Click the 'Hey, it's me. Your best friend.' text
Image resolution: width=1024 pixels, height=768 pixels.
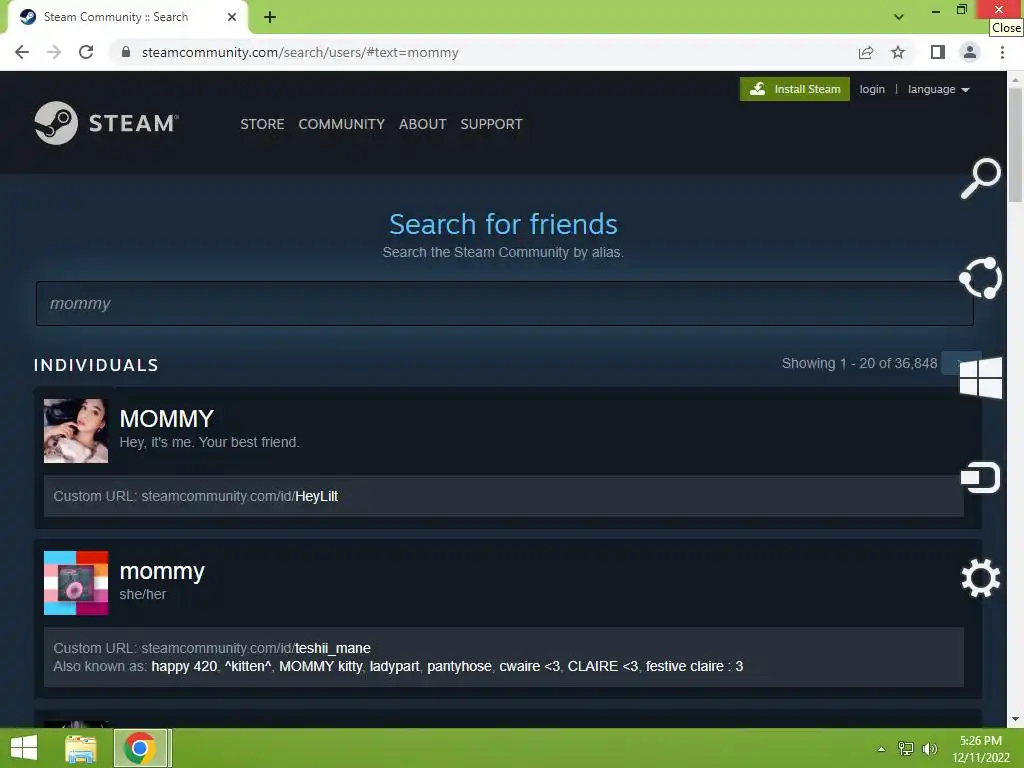point(209,442)
